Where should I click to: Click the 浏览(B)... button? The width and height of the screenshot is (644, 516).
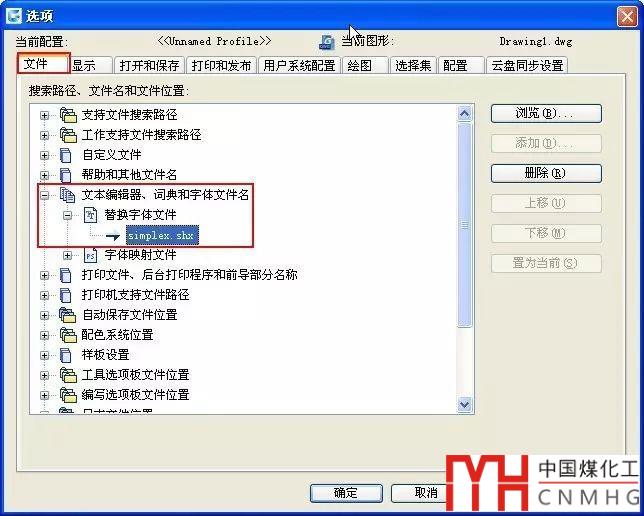click(546, 113)
